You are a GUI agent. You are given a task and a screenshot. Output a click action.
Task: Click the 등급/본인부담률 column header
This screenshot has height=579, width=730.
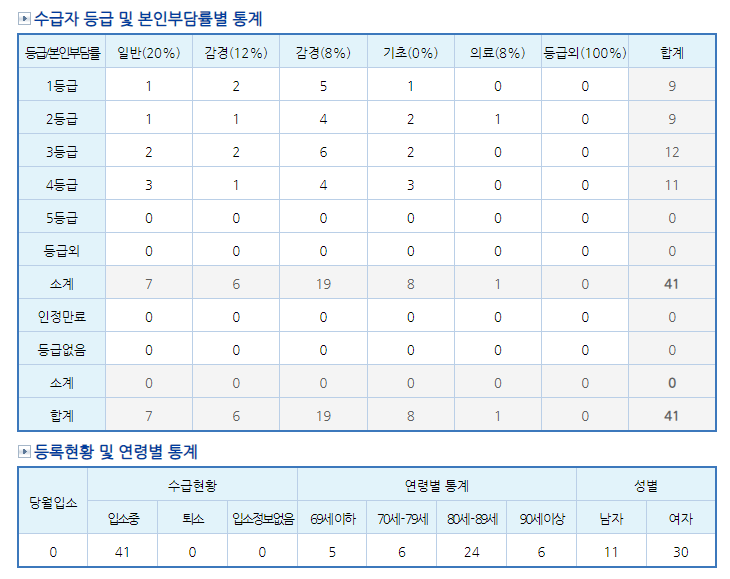(x=62, y=53)
